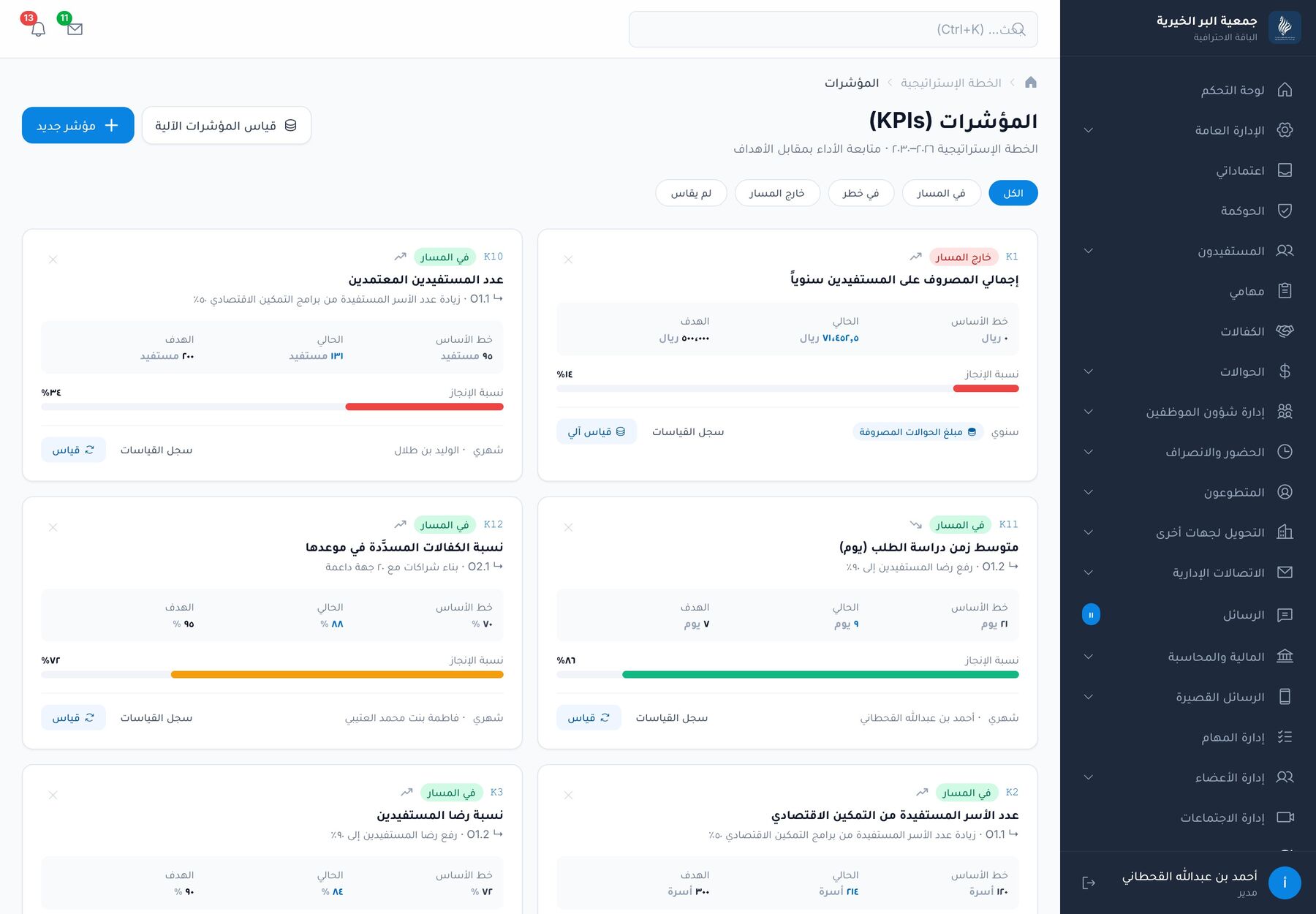The width and height of the screenshot is (1316, 914).
Task: Open the mail envelope icon in header
Action: point(75,29)
